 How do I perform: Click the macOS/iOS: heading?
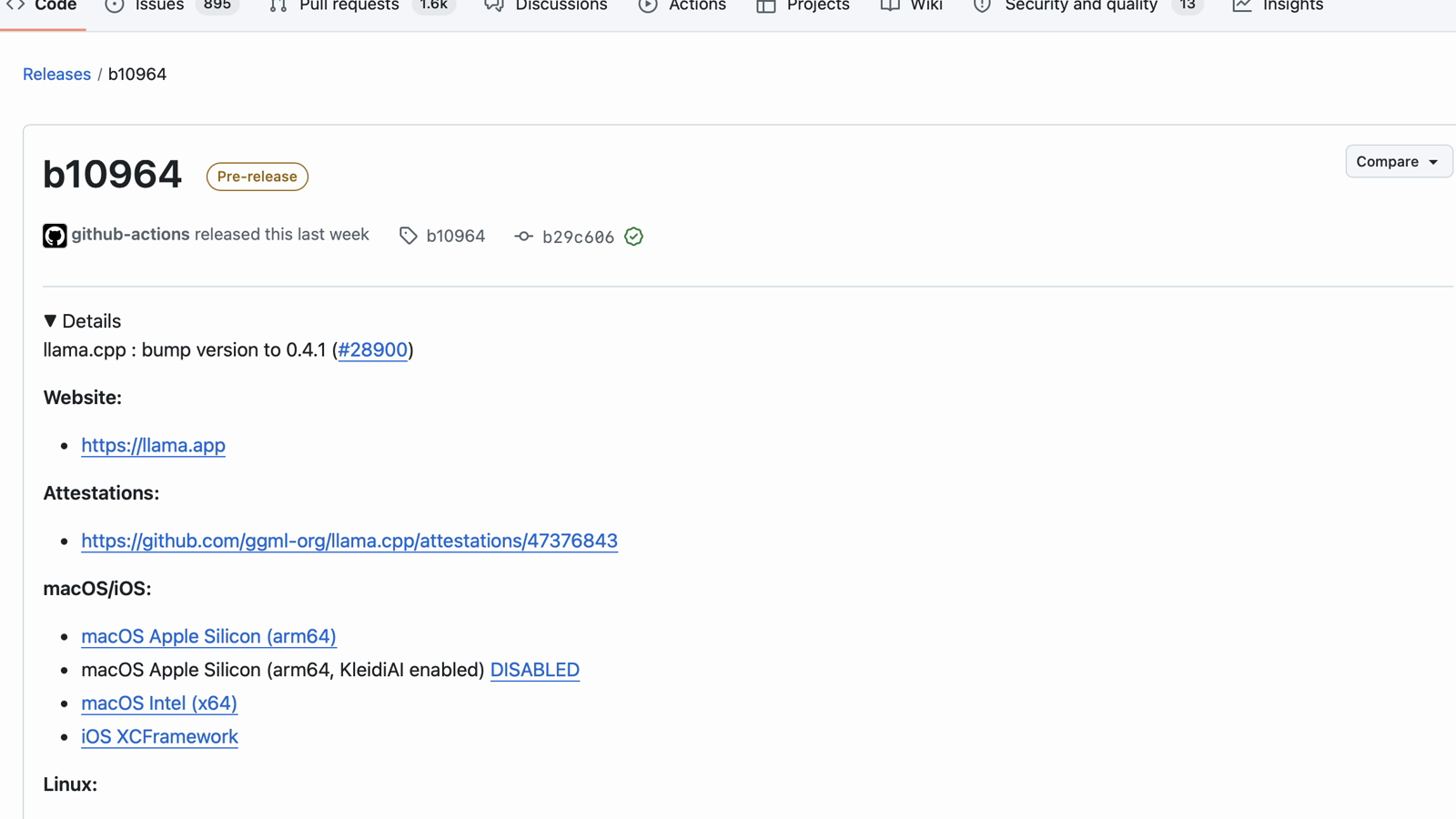(97, 589)
